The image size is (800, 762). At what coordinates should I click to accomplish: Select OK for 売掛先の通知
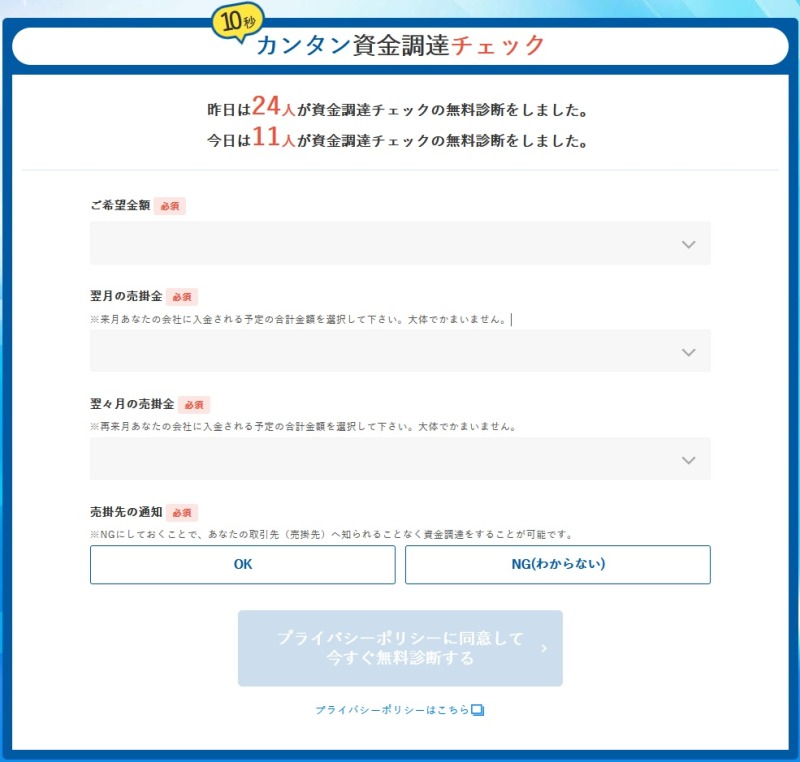click(x=243, y=564)
